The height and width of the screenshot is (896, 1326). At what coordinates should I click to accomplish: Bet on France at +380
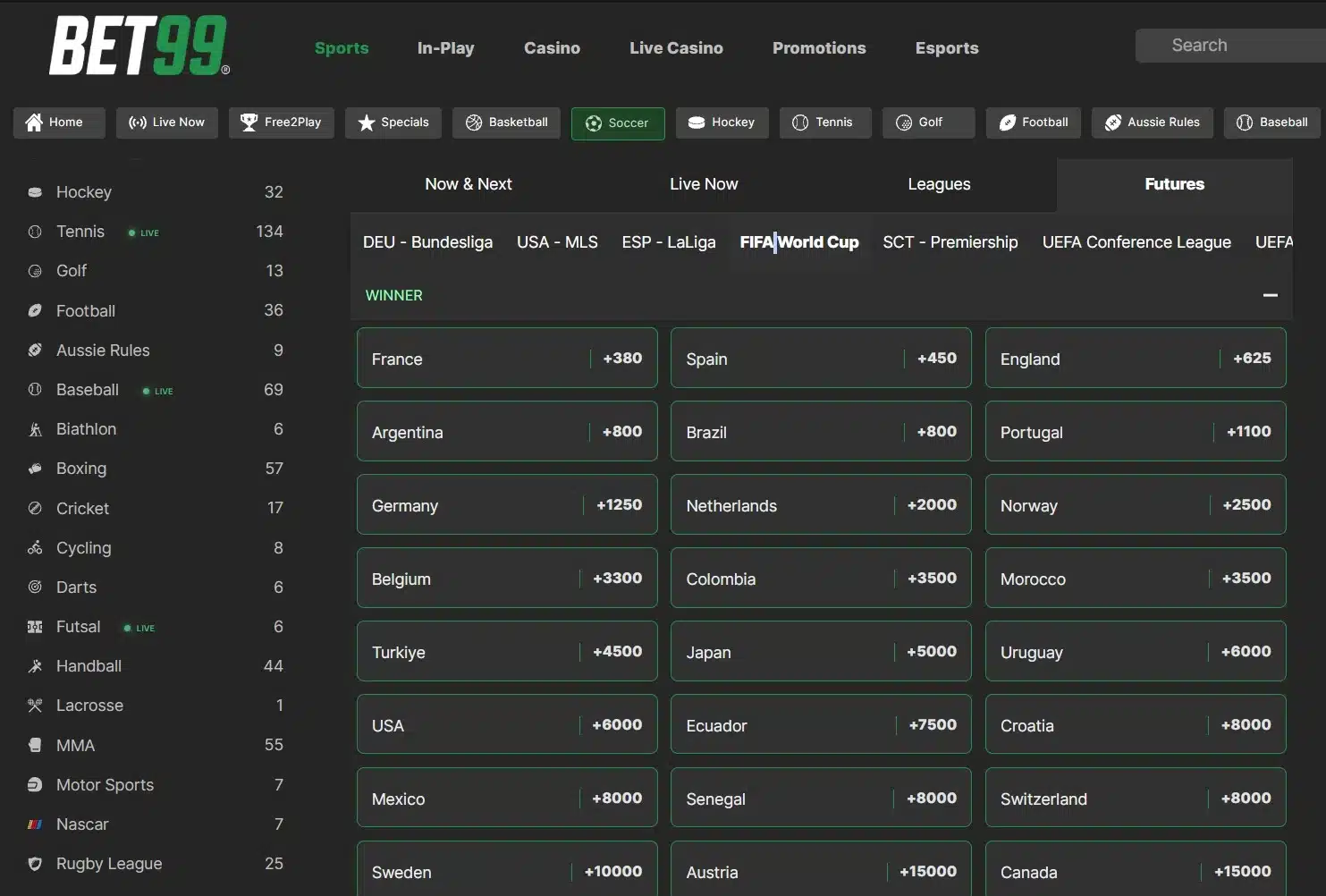tap(507, 358)
